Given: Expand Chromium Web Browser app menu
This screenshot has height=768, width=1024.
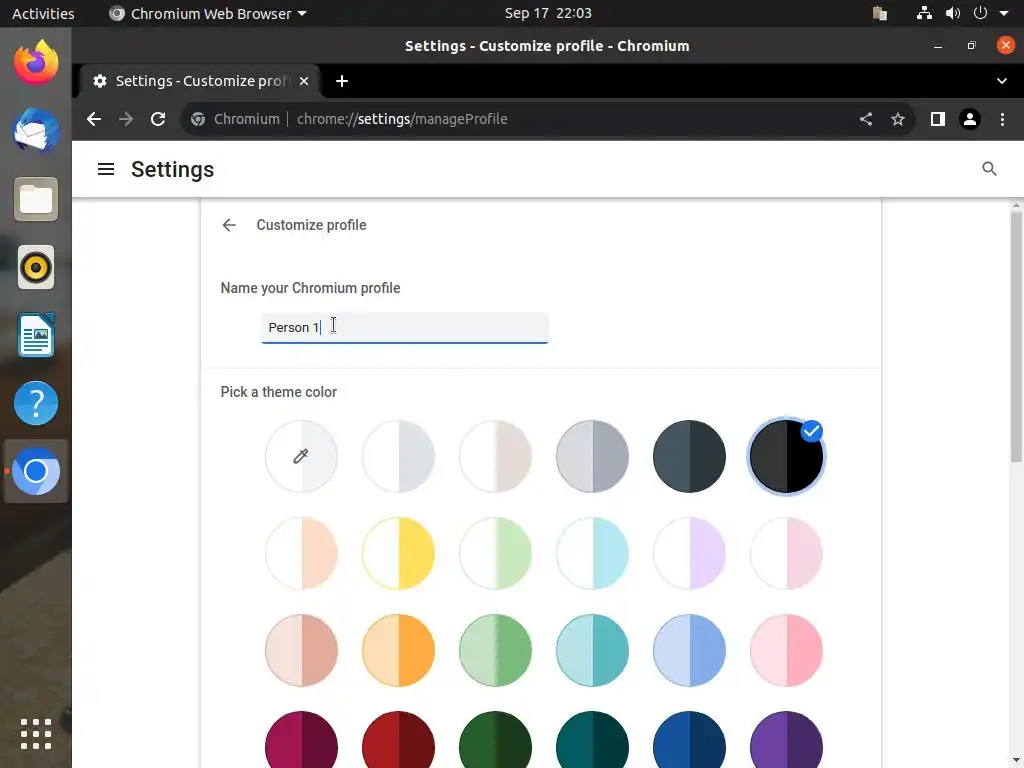Looking at the screenshot, I should coord(208,13).
